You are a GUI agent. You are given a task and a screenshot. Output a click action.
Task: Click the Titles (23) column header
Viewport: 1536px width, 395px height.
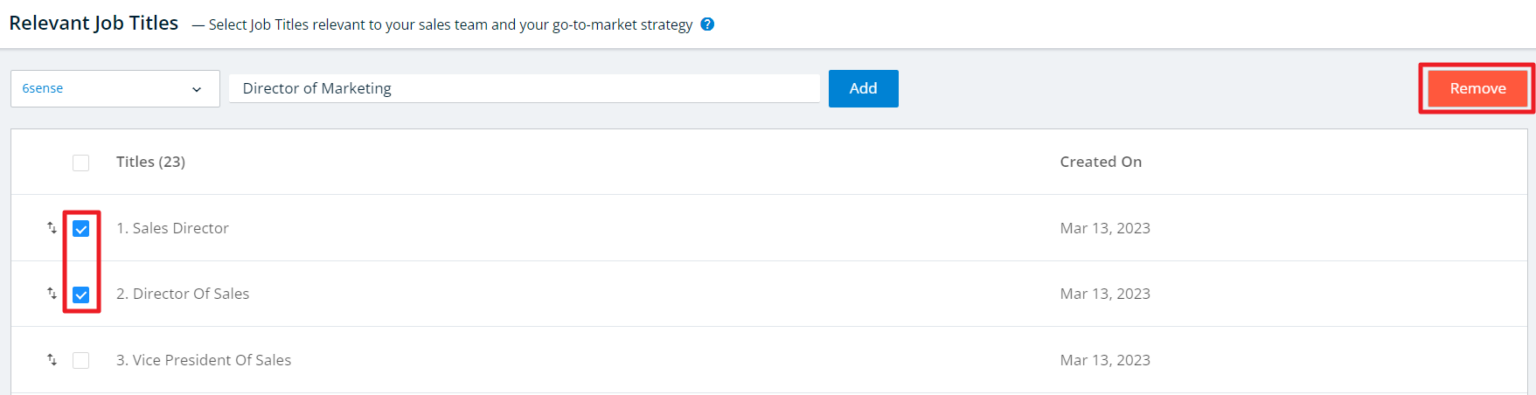[151, 162]
